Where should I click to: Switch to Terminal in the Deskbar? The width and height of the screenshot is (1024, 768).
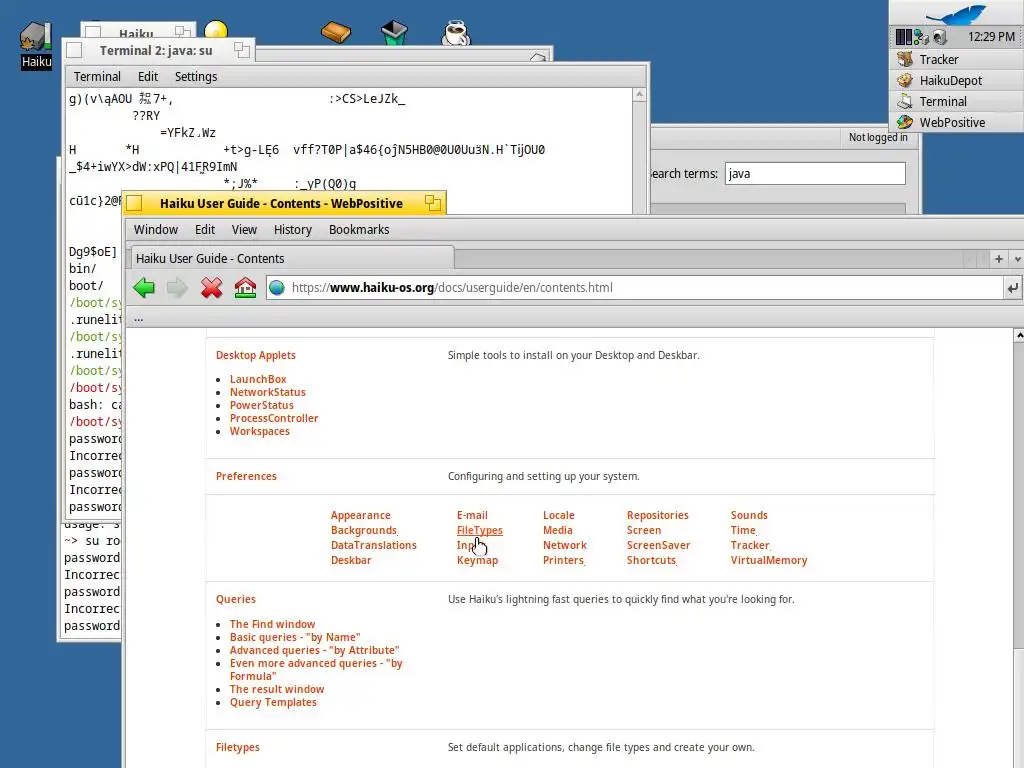coord(956,101)
